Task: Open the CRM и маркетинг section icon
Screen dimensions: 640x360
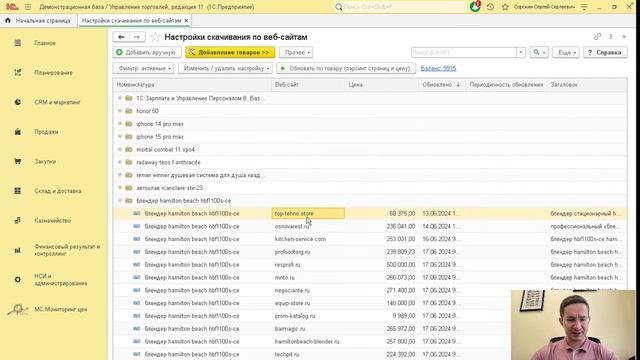Action: pos(18,102)
